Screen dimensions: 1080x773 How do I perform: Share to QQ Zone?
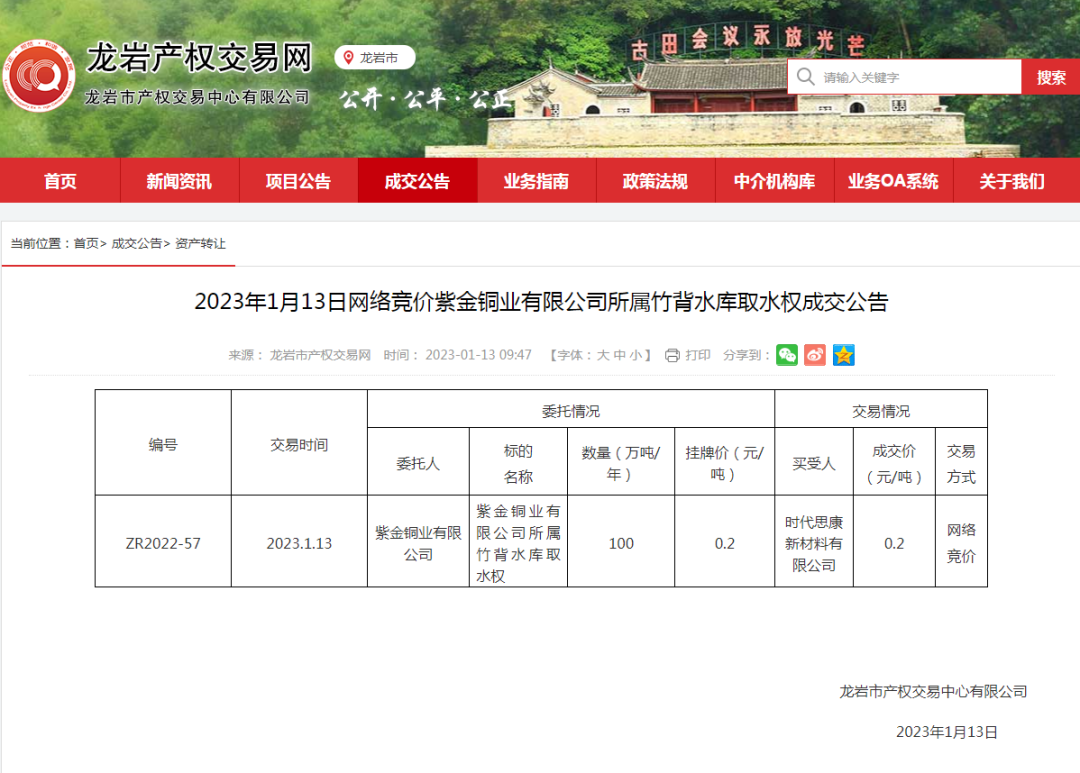tap(844, 355)
